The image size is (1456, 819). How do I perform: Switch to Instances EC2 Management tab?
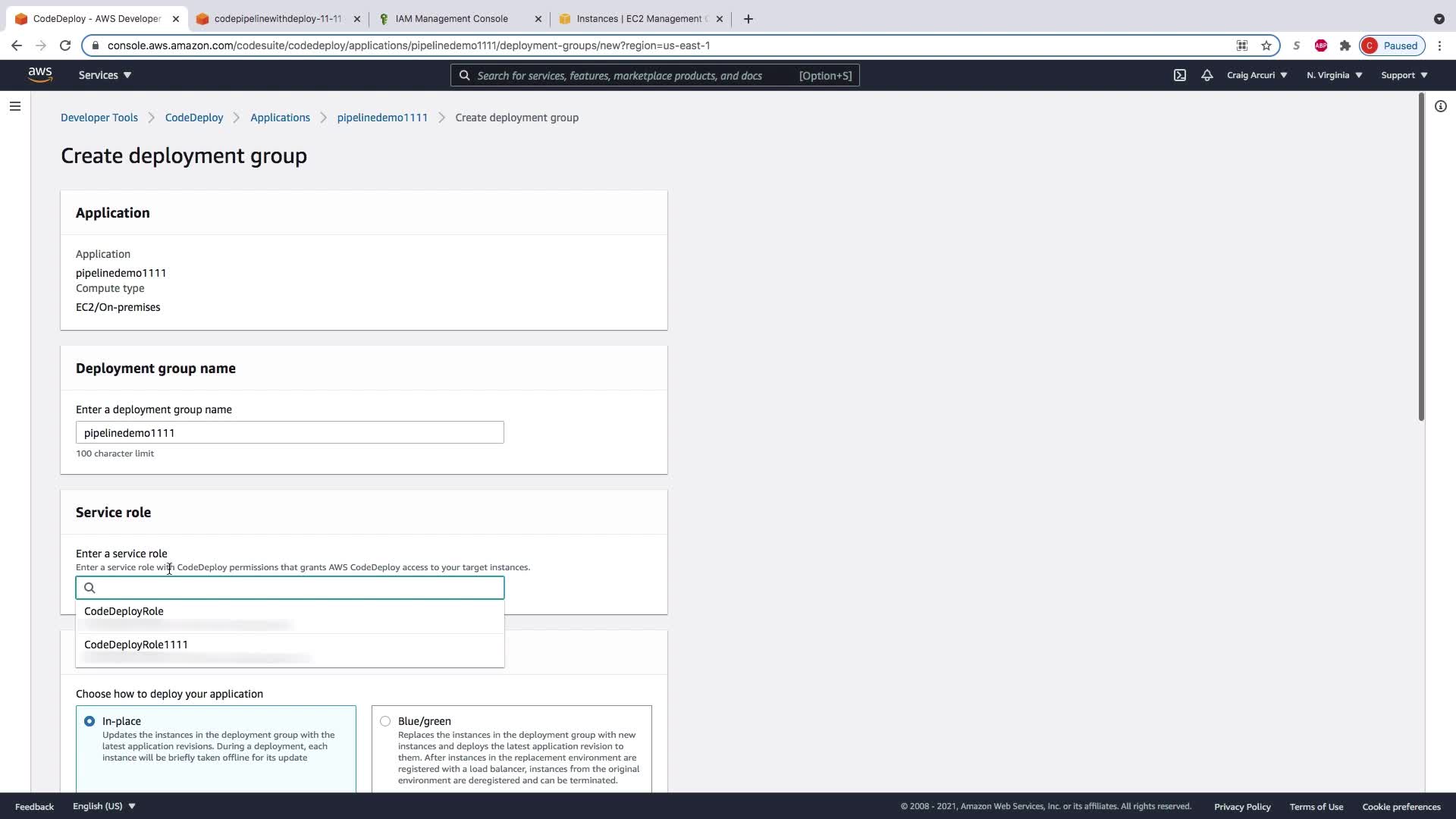click(x=639, y=19)
